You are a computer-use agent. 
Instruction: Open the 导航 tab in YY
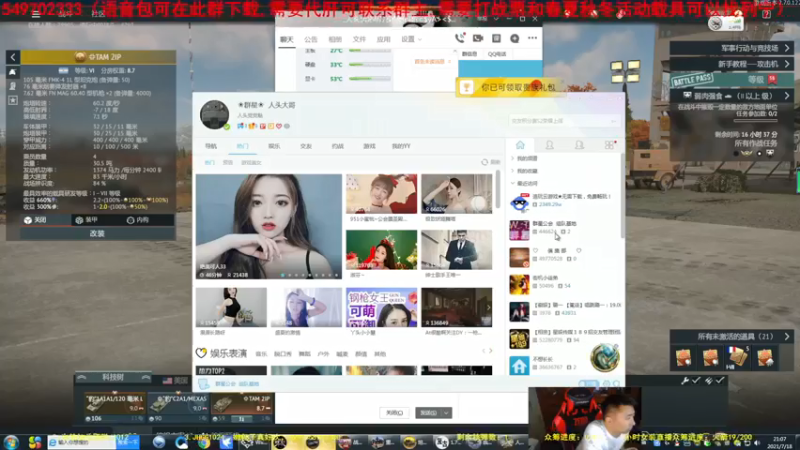pyautogui.click(x=211, y=146)
